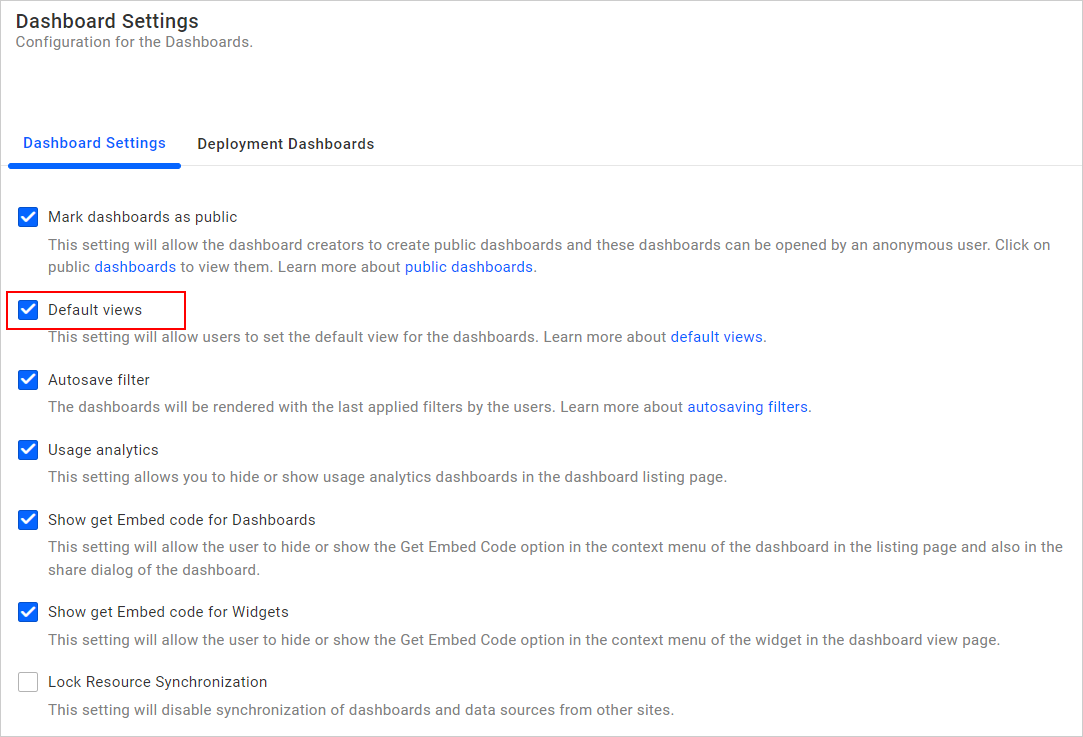The image size is (1083, 737).
Task: Disable the "Default views" setting
Action: [x=28, y=310]
